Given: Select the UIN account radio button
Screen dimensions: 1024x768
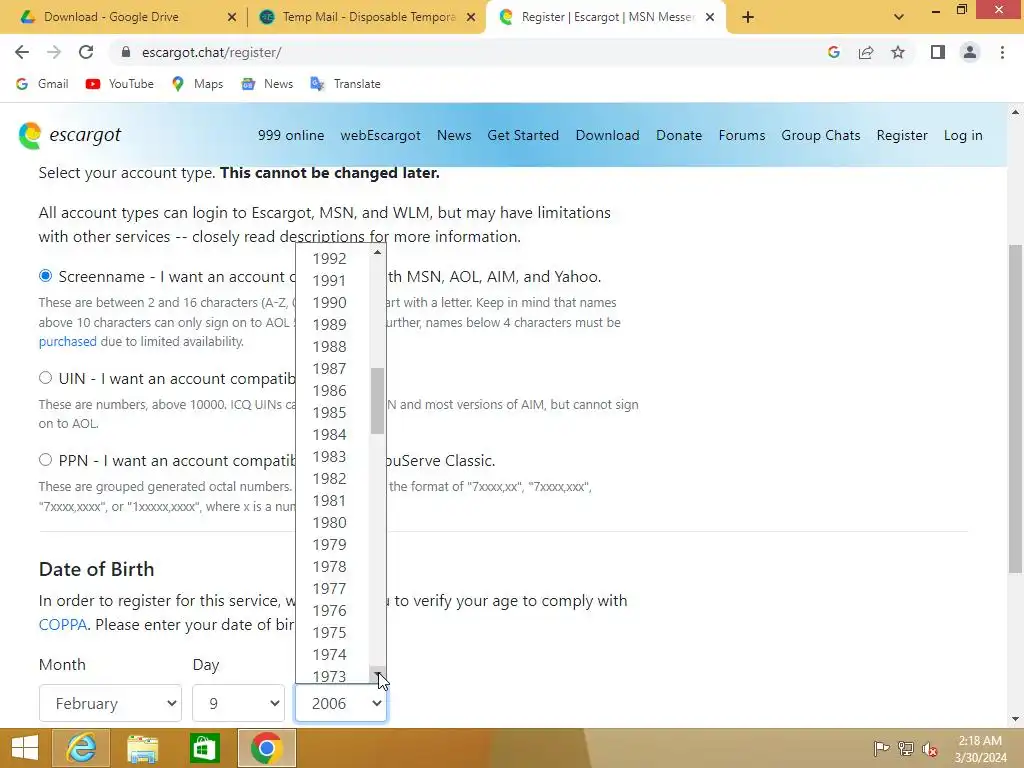Looking at the screenshot, I should 45,377.
